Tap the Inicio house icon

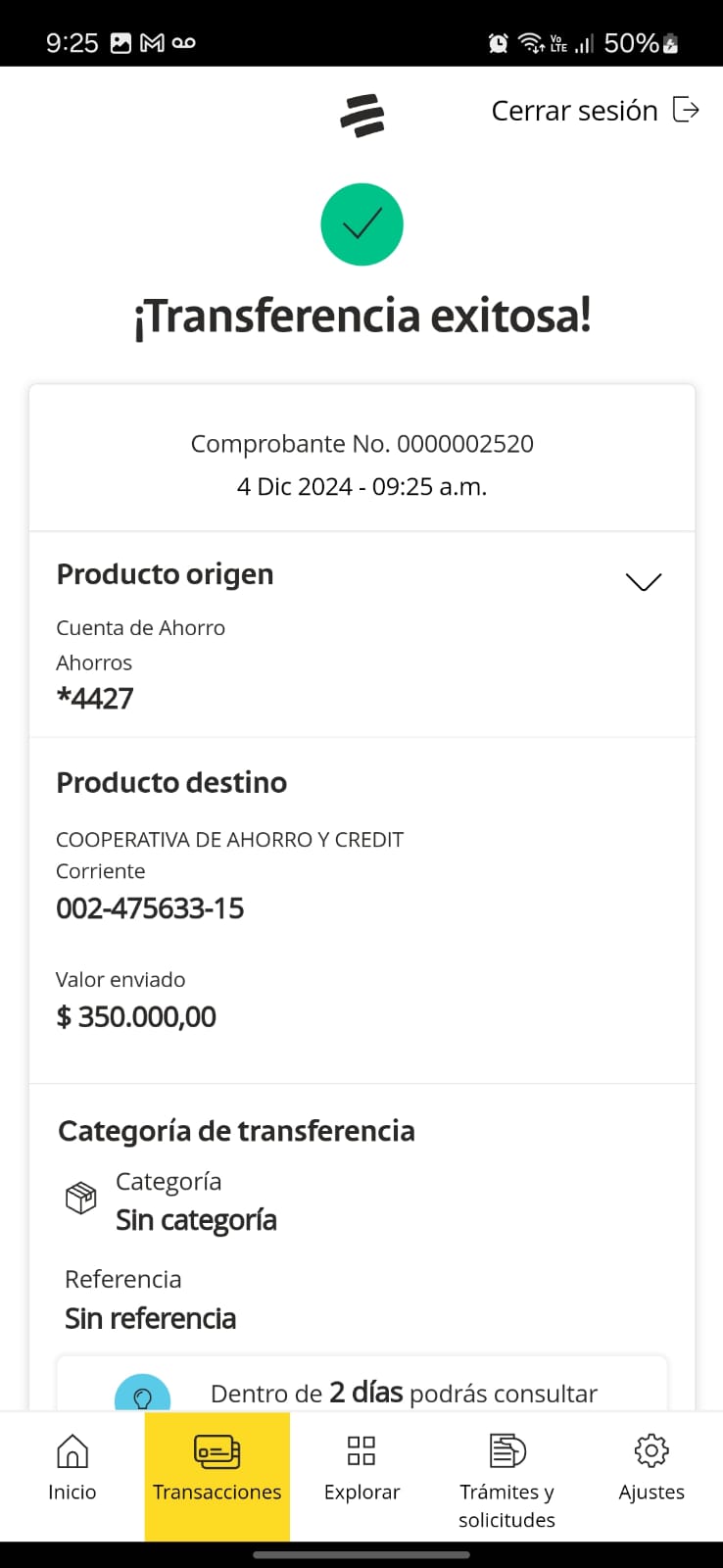(72, 1451)
